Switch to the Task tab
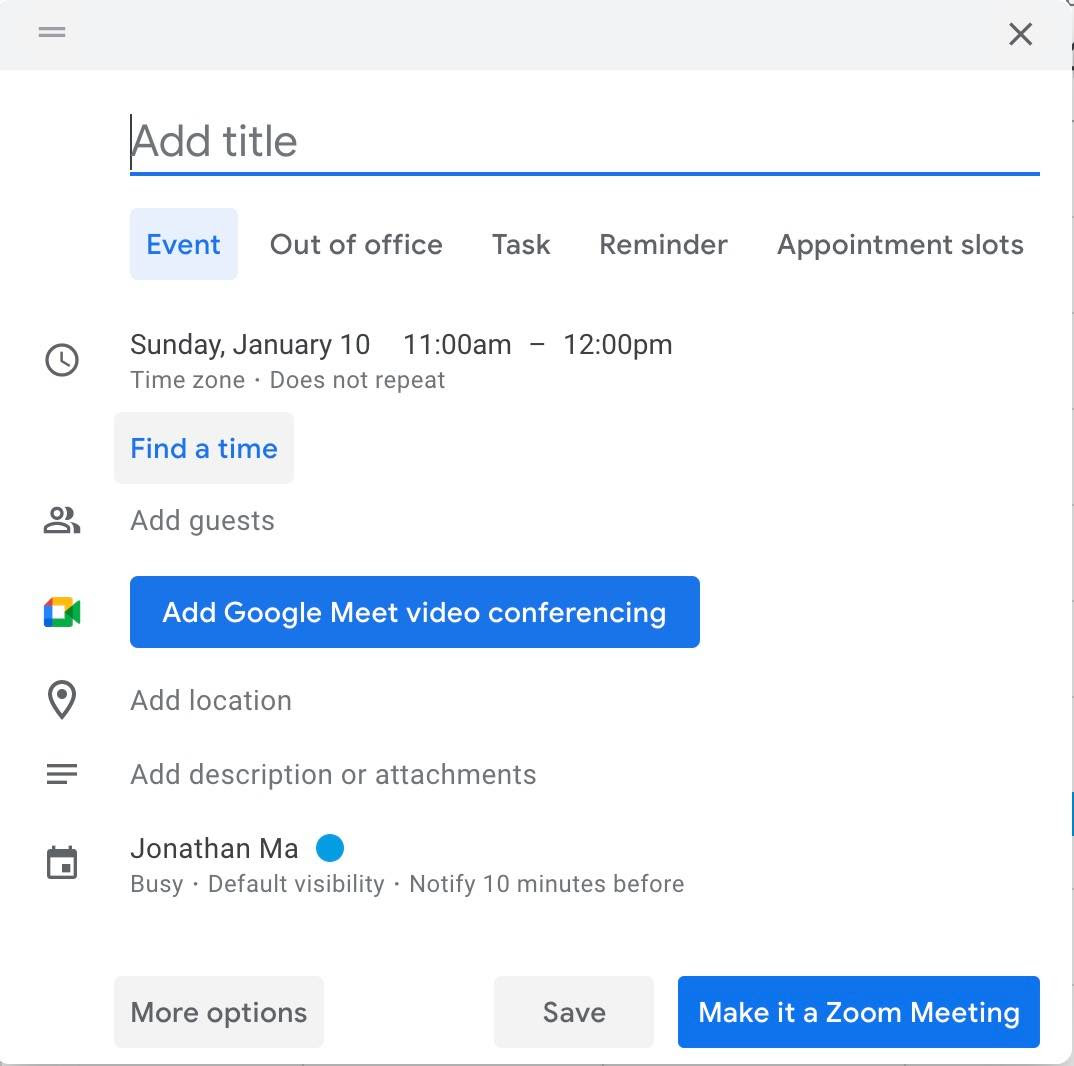The width and height of the screenshot is (1074, 1066). point(521,245)
